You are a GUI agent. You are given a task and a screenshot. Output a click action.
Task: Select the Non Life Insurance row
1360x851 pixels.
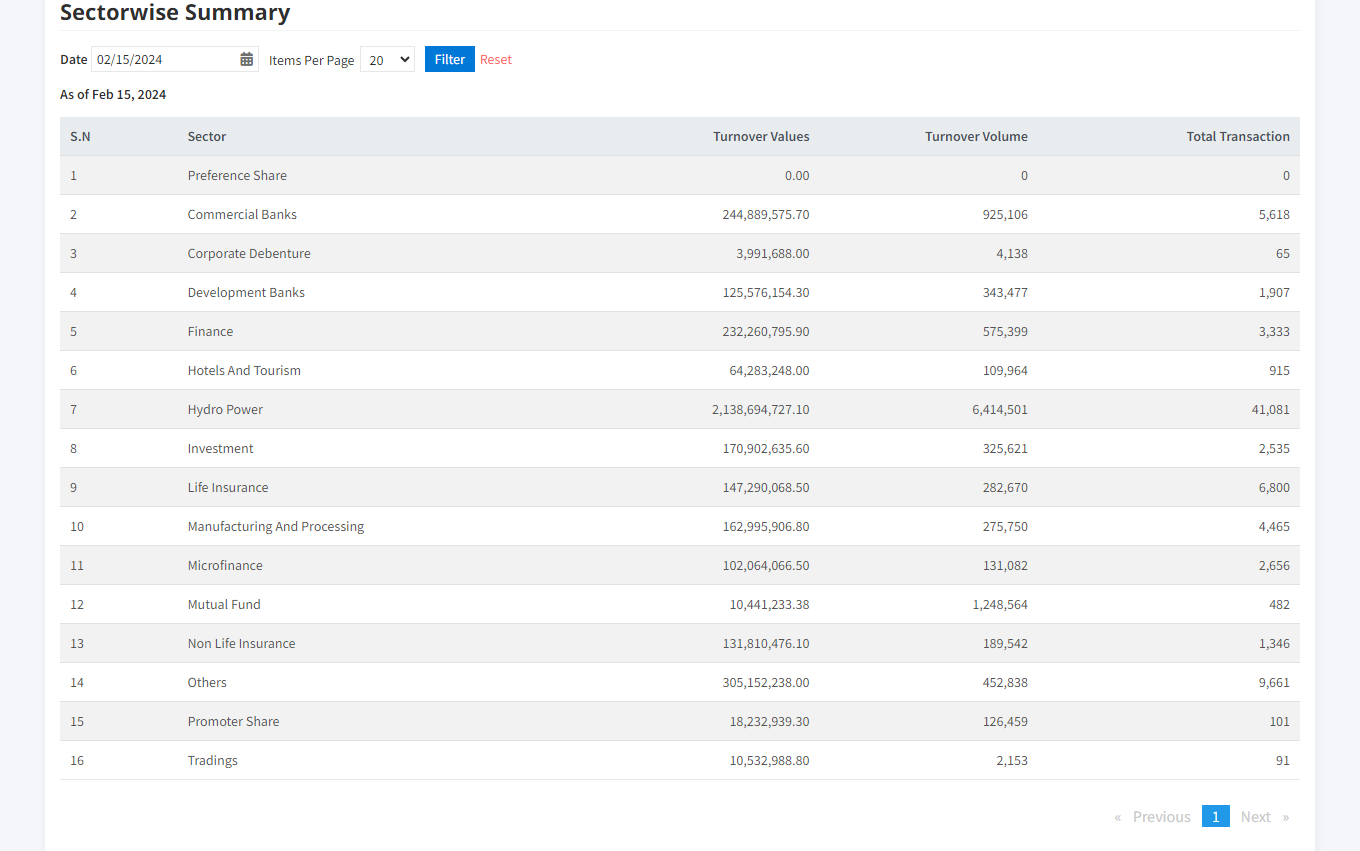(x=241, y=644)
